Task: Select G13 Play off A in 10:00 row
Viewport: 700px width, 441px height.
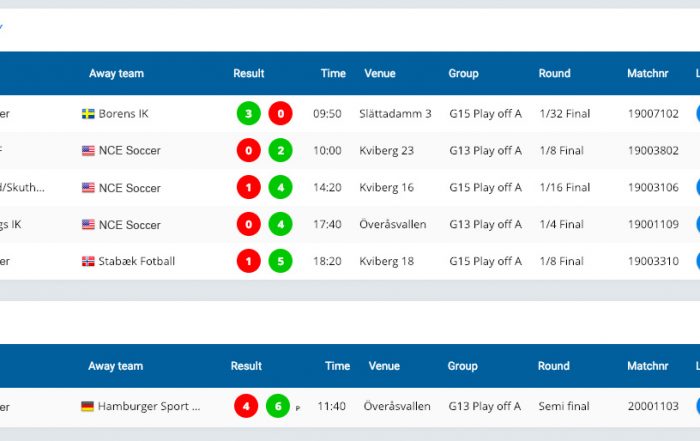Action: [486, 151]
